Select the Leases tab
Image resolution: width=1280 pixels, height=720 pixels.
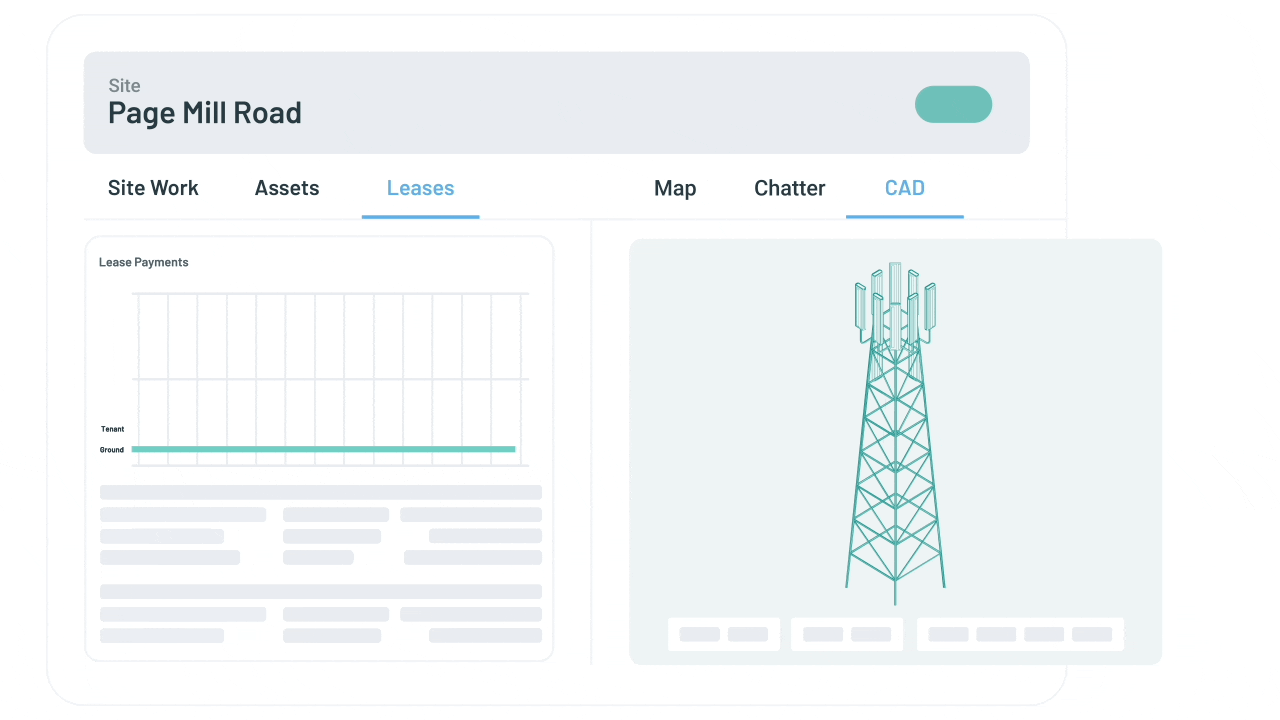(x=420, y=188)
